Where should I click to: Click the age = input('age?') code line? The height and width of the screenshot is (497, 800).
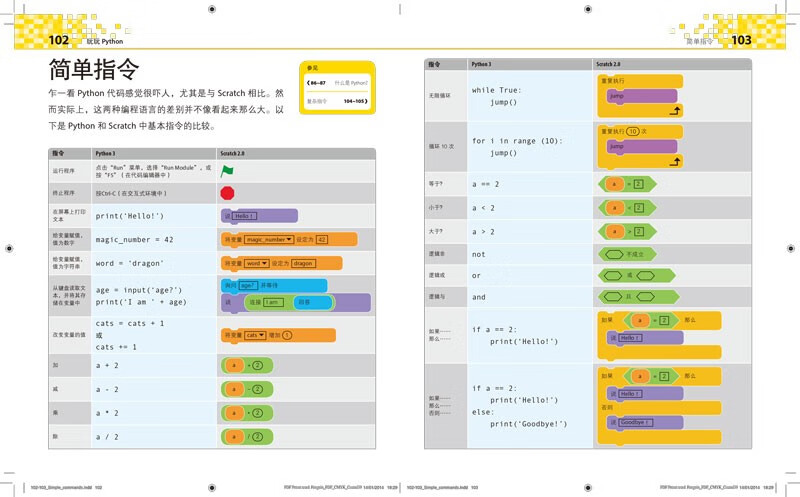pos(138,290)
